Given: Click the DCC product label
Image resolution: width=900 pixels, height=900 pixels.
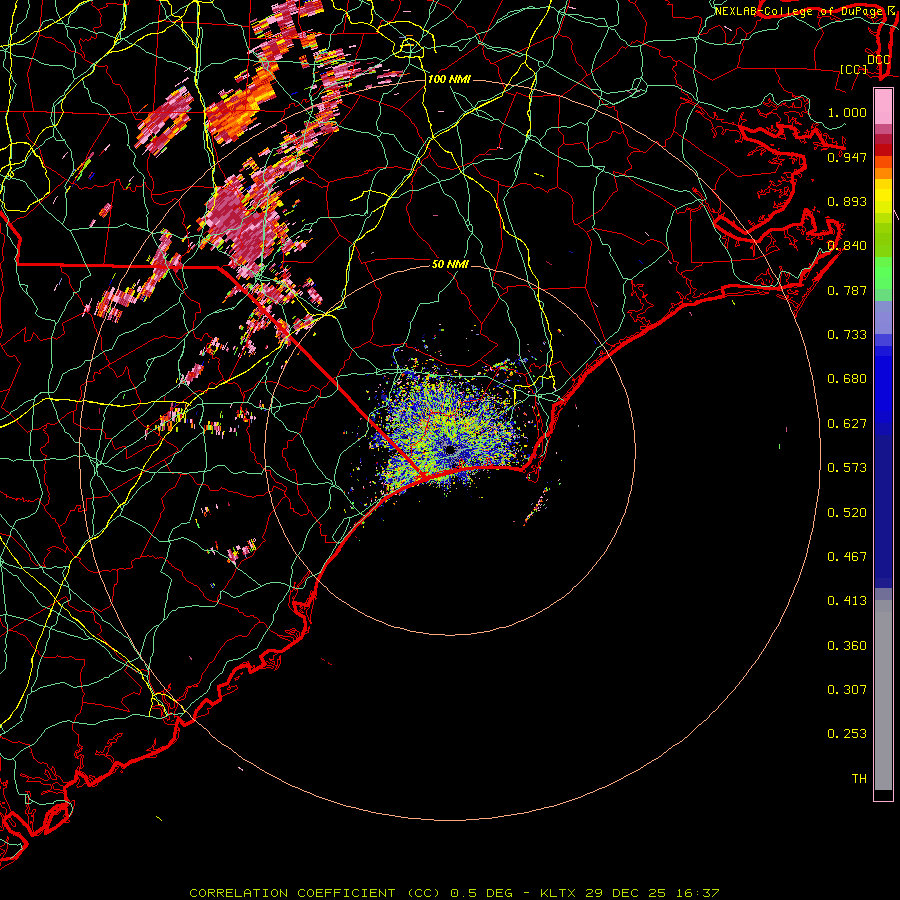Looking at the screenshot, I should (879, 60).
